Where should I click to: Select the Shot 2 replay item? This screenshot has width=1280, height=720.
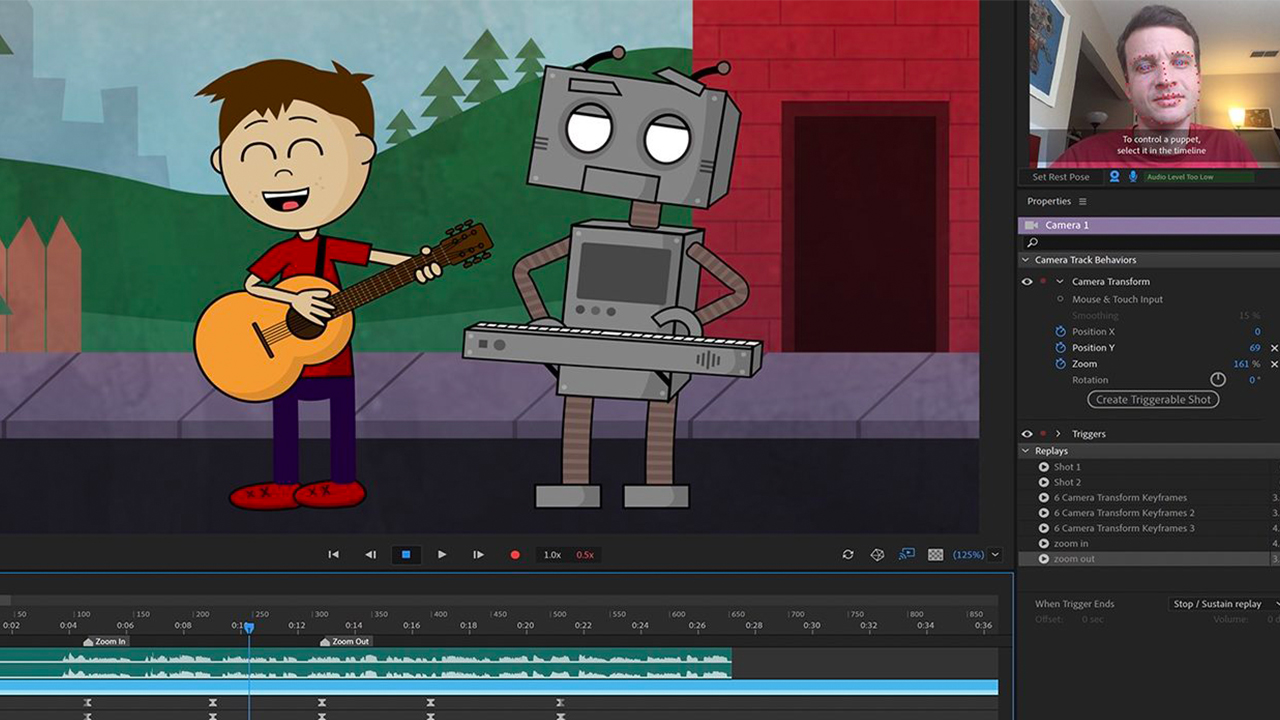(x=1067, y=482)
